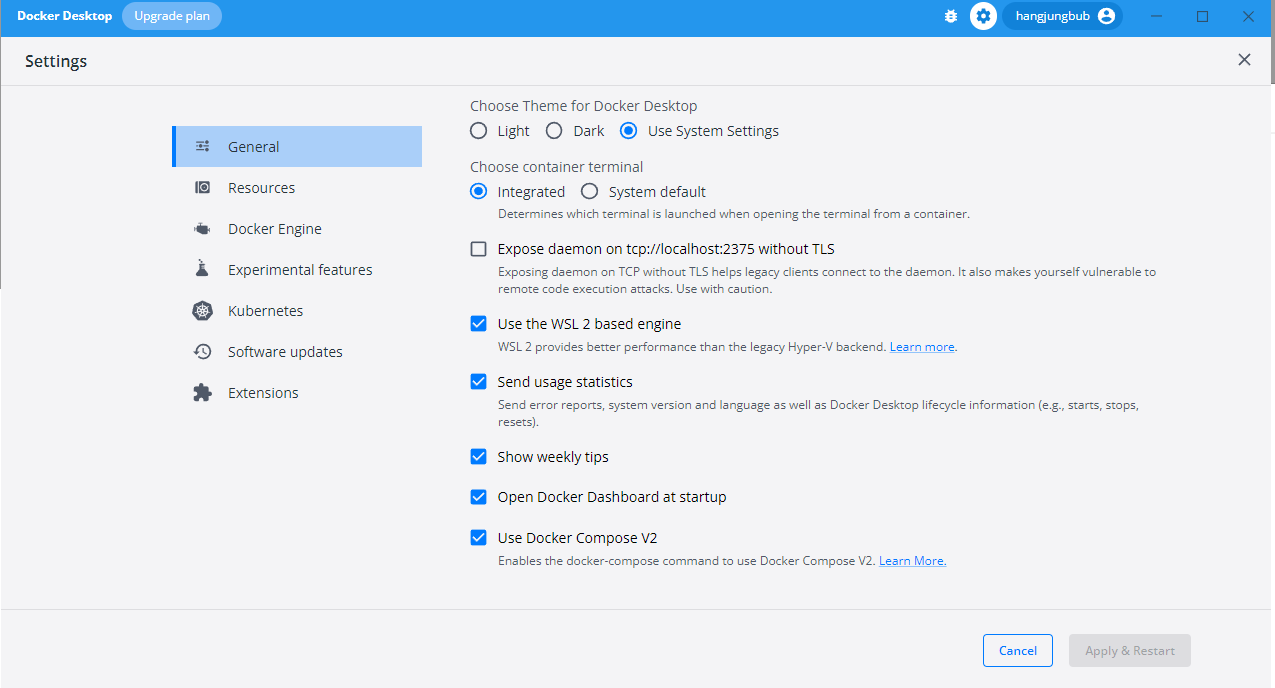Image resolution: width=1275 pixels, height=688 pixels.
Task: Click the Upgrade plan button
Action: click(x=172, y=16)
